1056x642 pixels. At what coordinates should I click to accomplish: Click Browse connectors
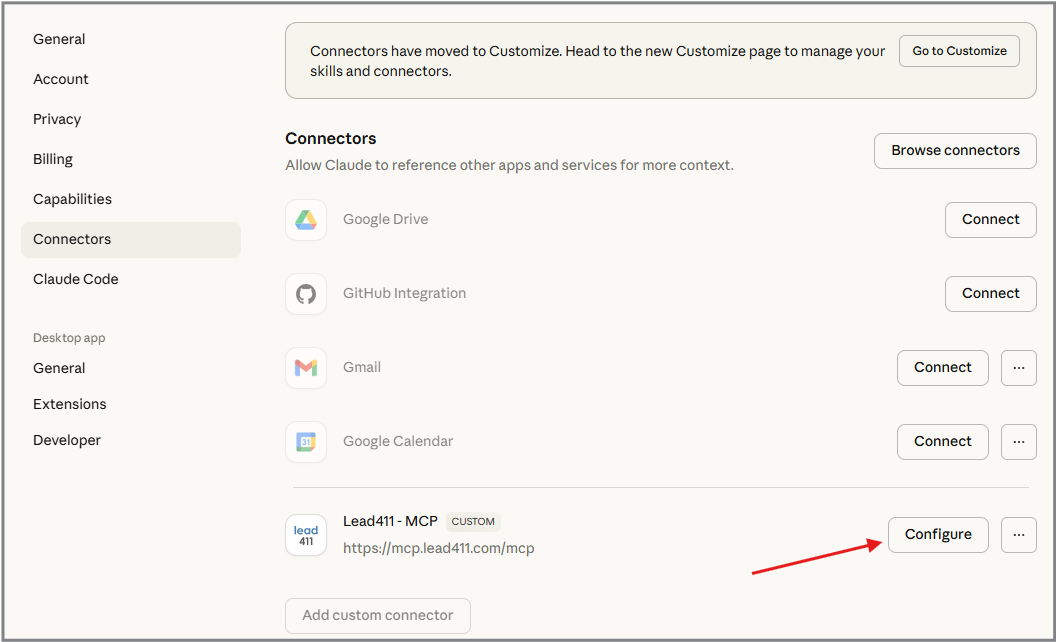coord(955,151)
